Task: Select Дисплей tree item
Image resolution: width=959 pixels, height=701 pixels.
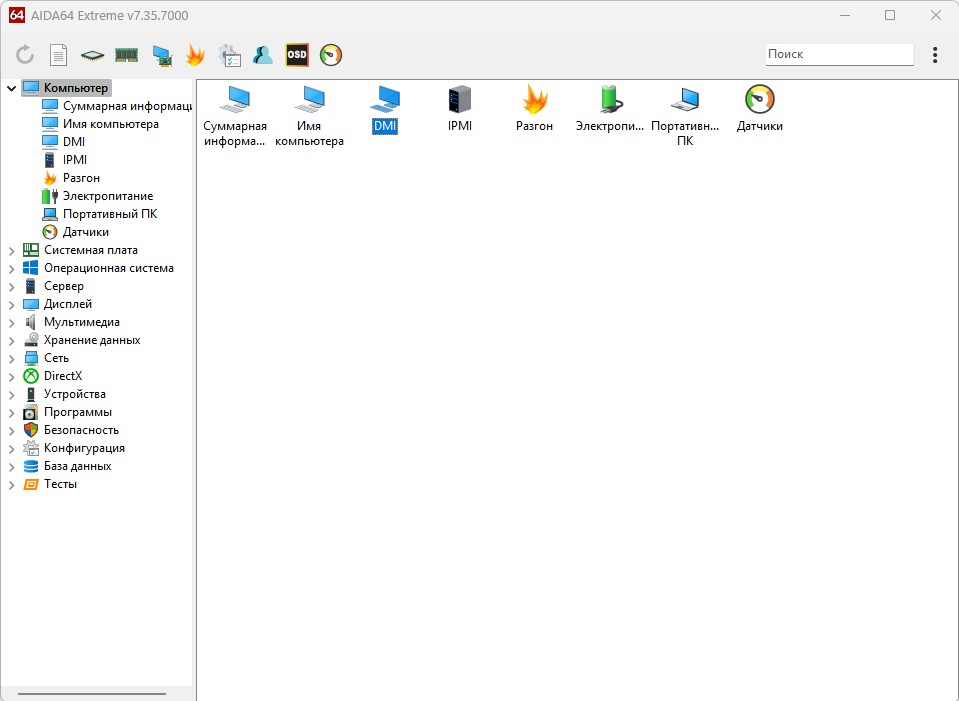Action: (57, 304)
